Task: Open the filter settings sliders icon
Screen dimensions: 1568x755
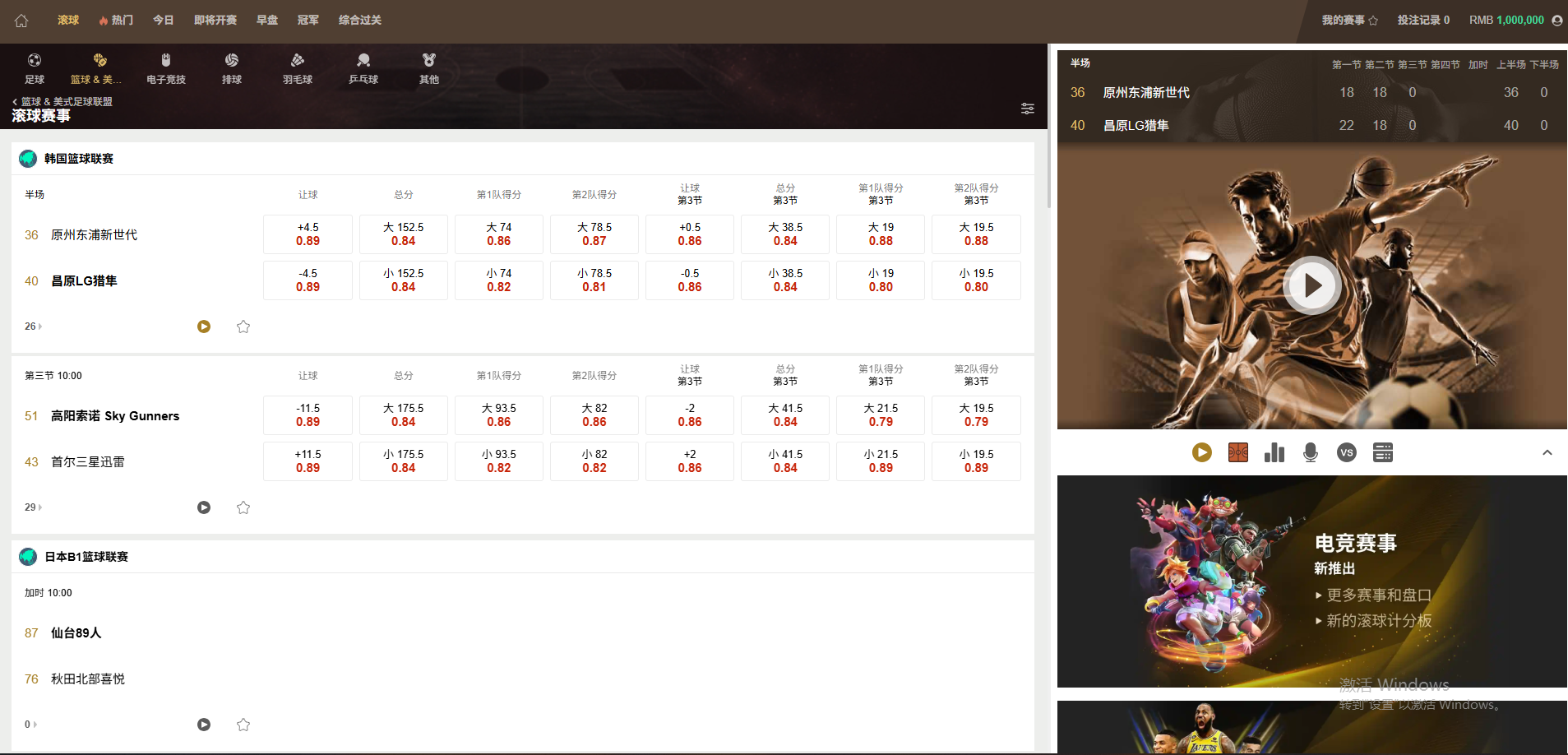Action: click(x=1027, y=109)
